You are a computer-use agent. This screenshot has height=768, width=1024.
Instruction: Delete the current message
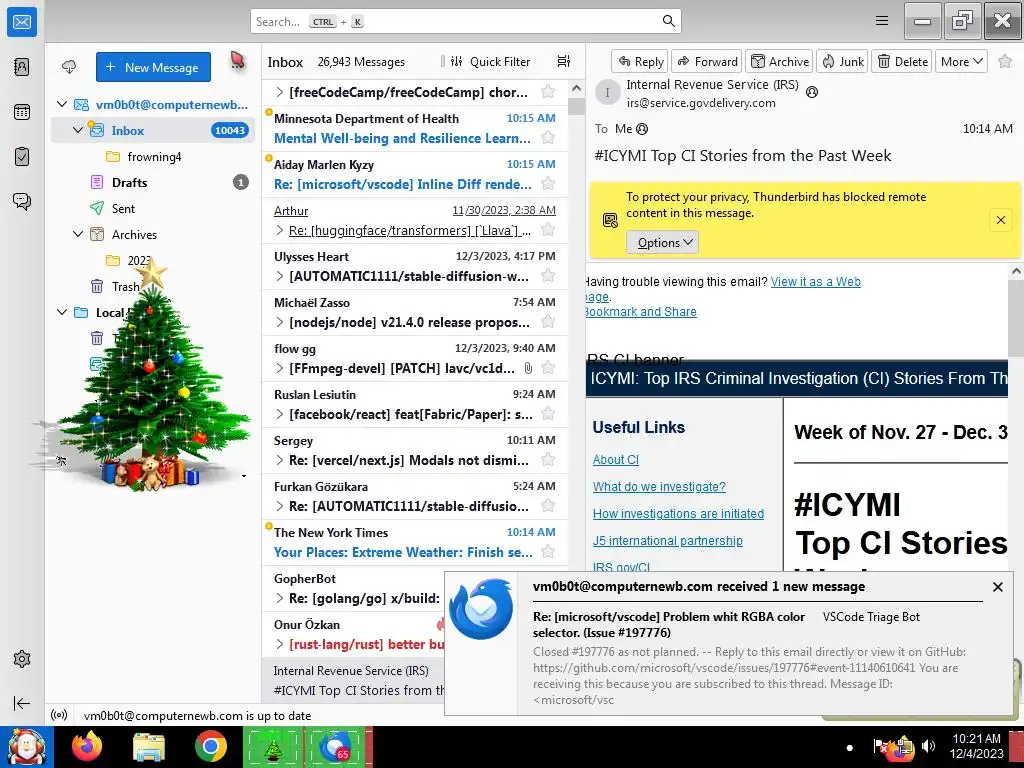pos(902,61)
